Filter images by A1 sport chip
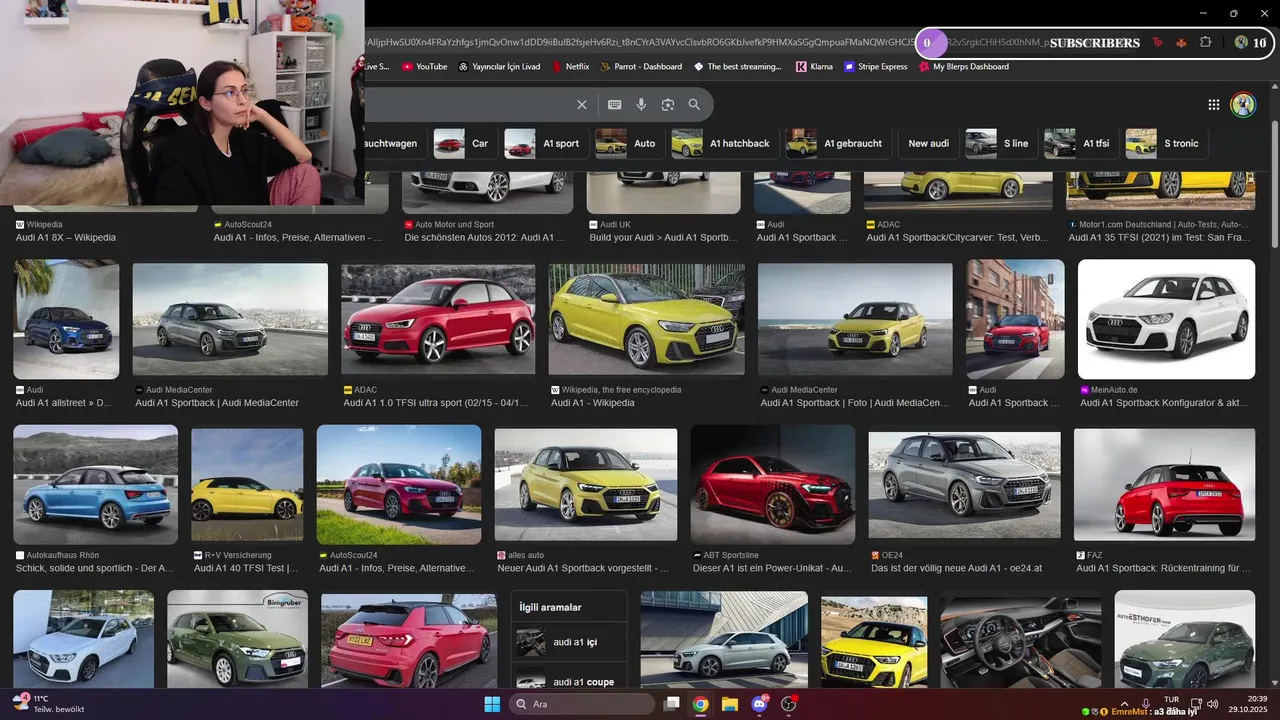The image size is (1280, 720). coord(545,143)
